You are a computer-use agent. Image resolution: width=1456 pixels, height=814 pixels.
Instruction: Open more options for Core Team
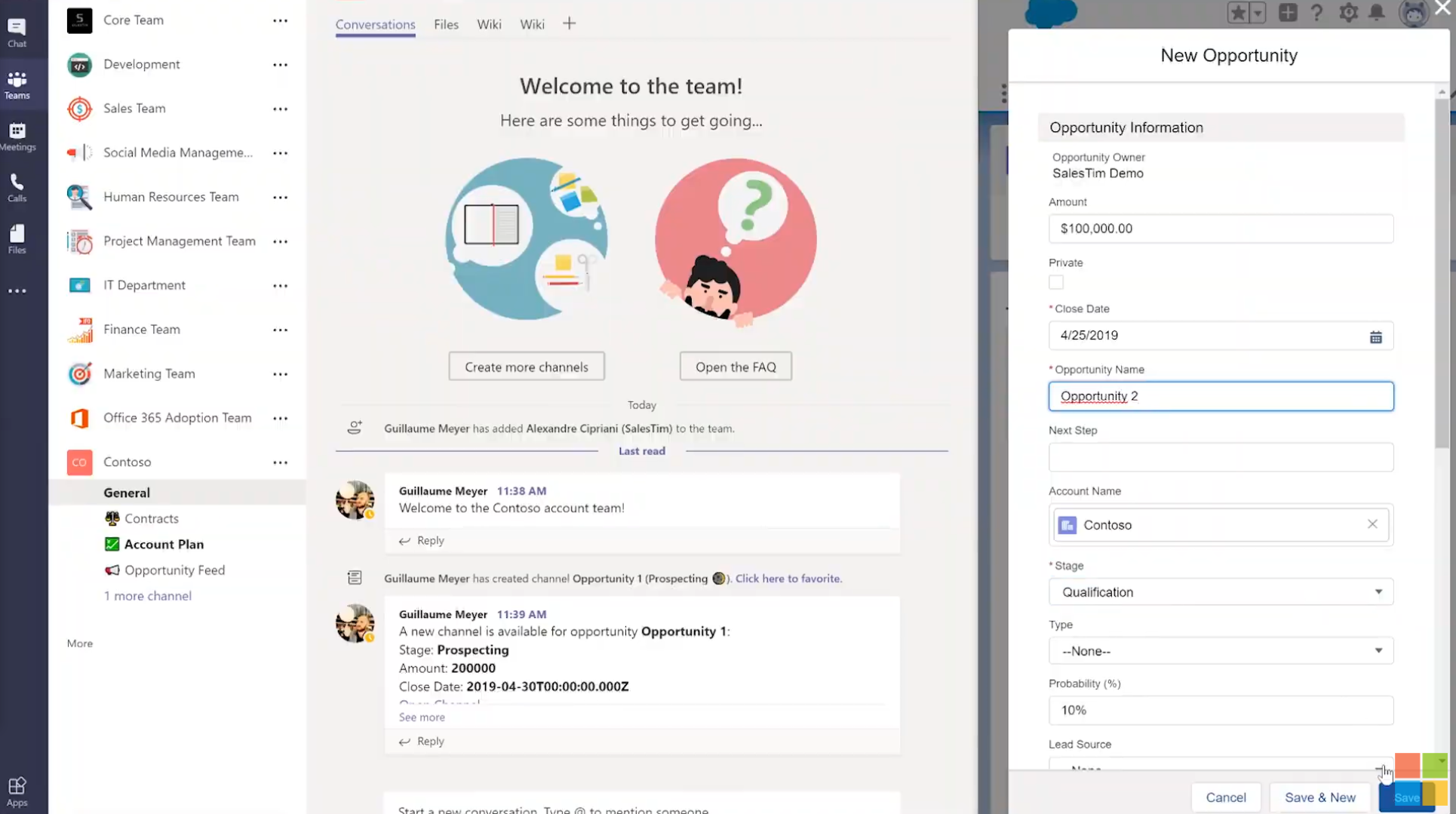coord(280,20)
